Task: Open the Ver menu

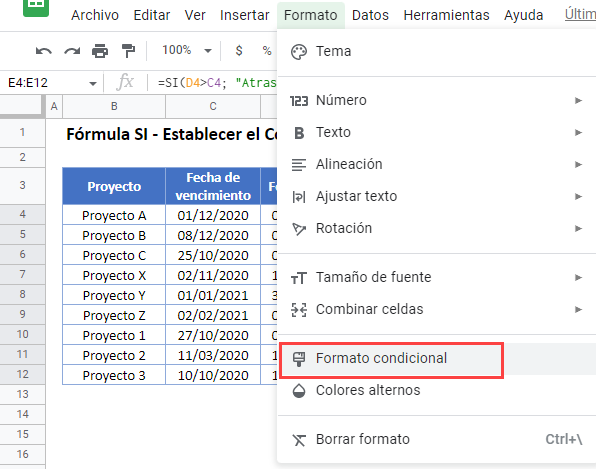Action: click(x=195, y=15)
